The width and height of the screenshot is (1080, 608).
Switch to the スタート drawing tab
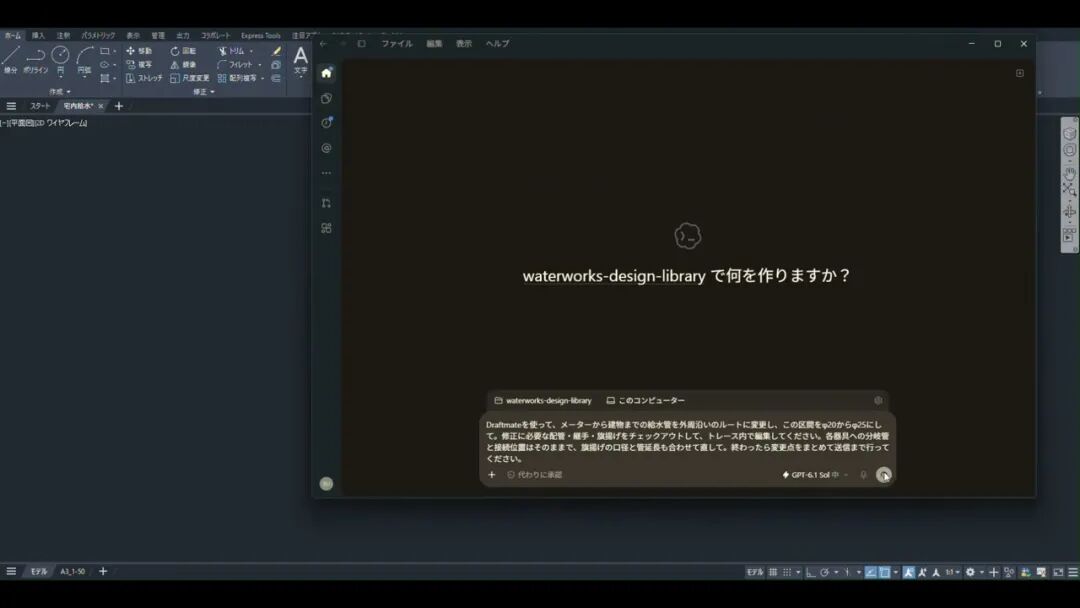tap(40, 106)
